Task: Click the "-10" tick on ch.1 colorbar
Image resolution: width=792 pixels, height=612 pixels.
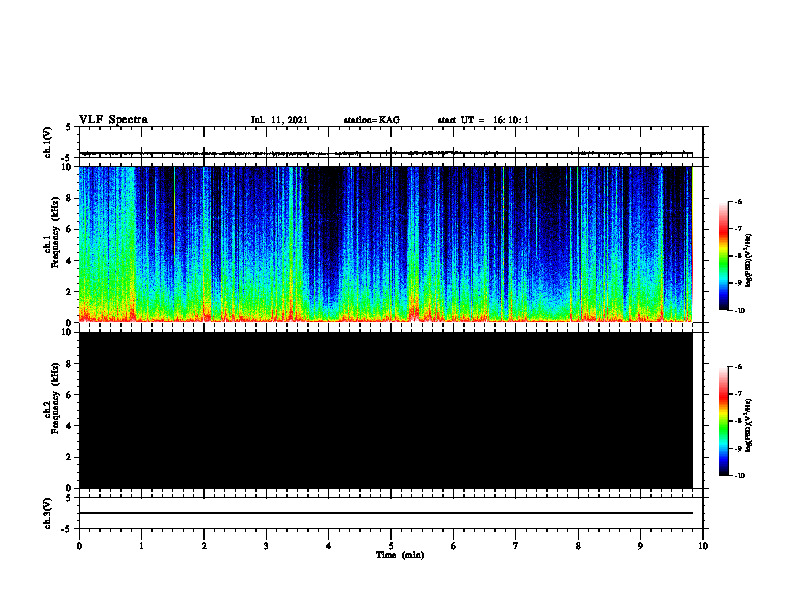Action: click(x=739, y=310)
